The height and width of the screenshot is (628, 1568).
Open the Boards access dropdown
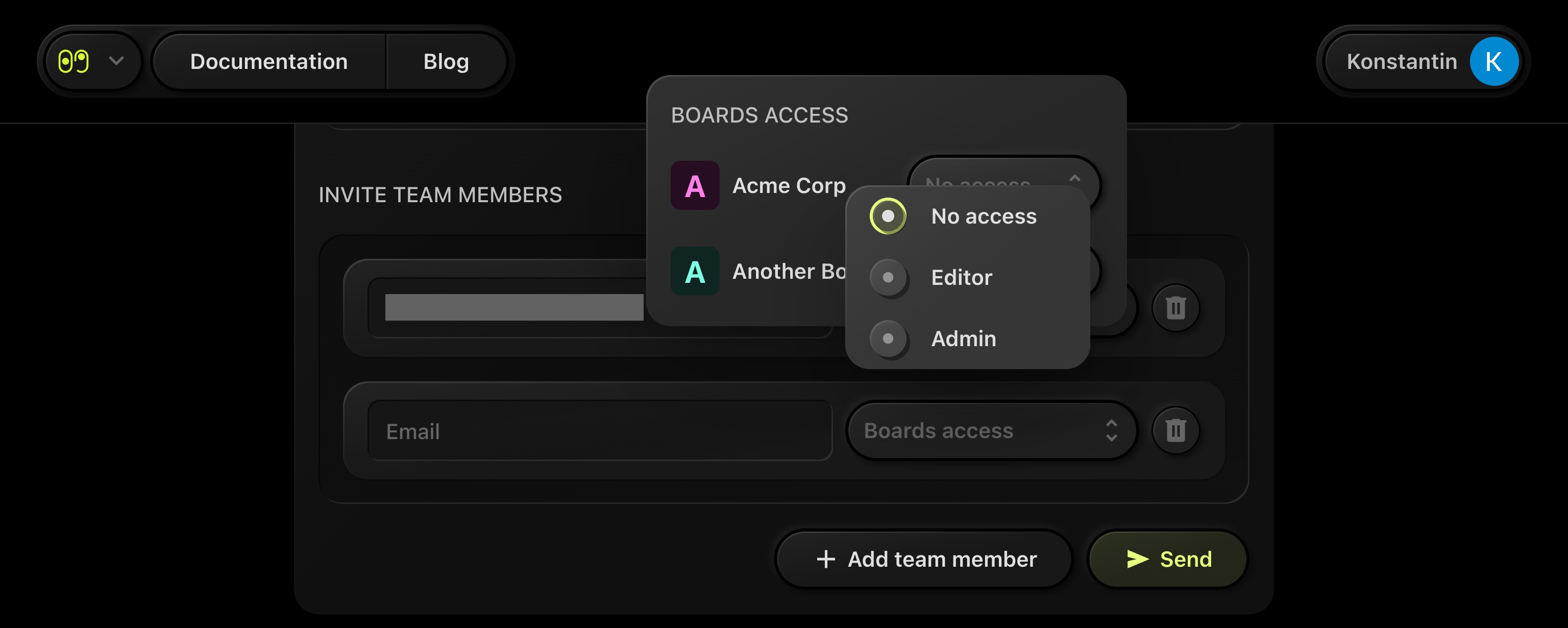[990, 430]
